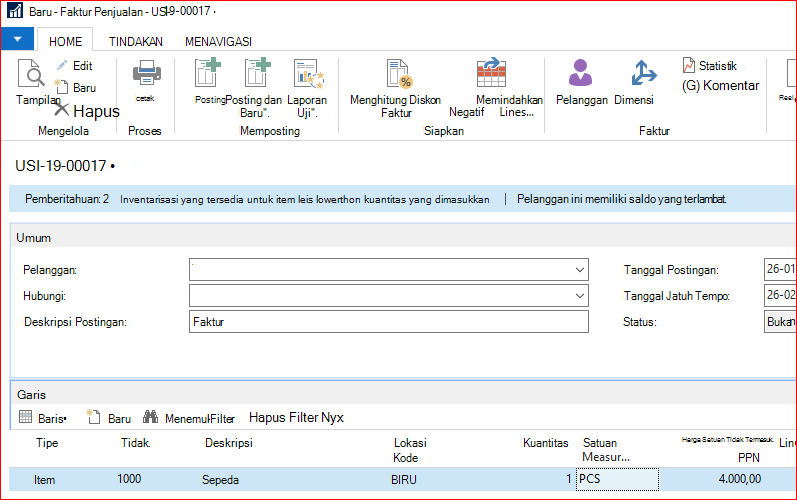Select the 4.000,00 unit price cell
The image size is (797, 500).
click(x=740, y=479)
